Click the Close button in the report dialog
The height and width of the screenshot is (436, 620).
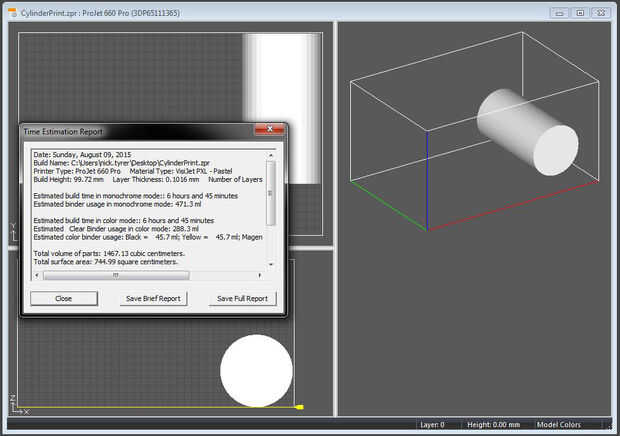(x=64, y=298)
